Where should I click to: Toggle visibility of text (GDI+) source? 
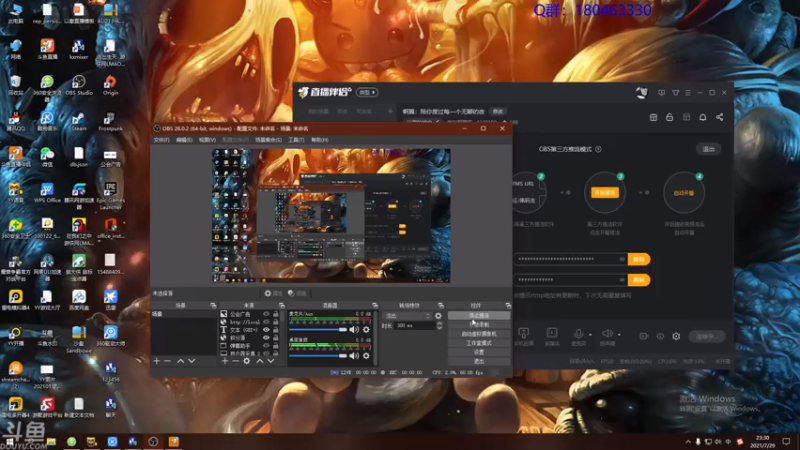tap(266, 330)
